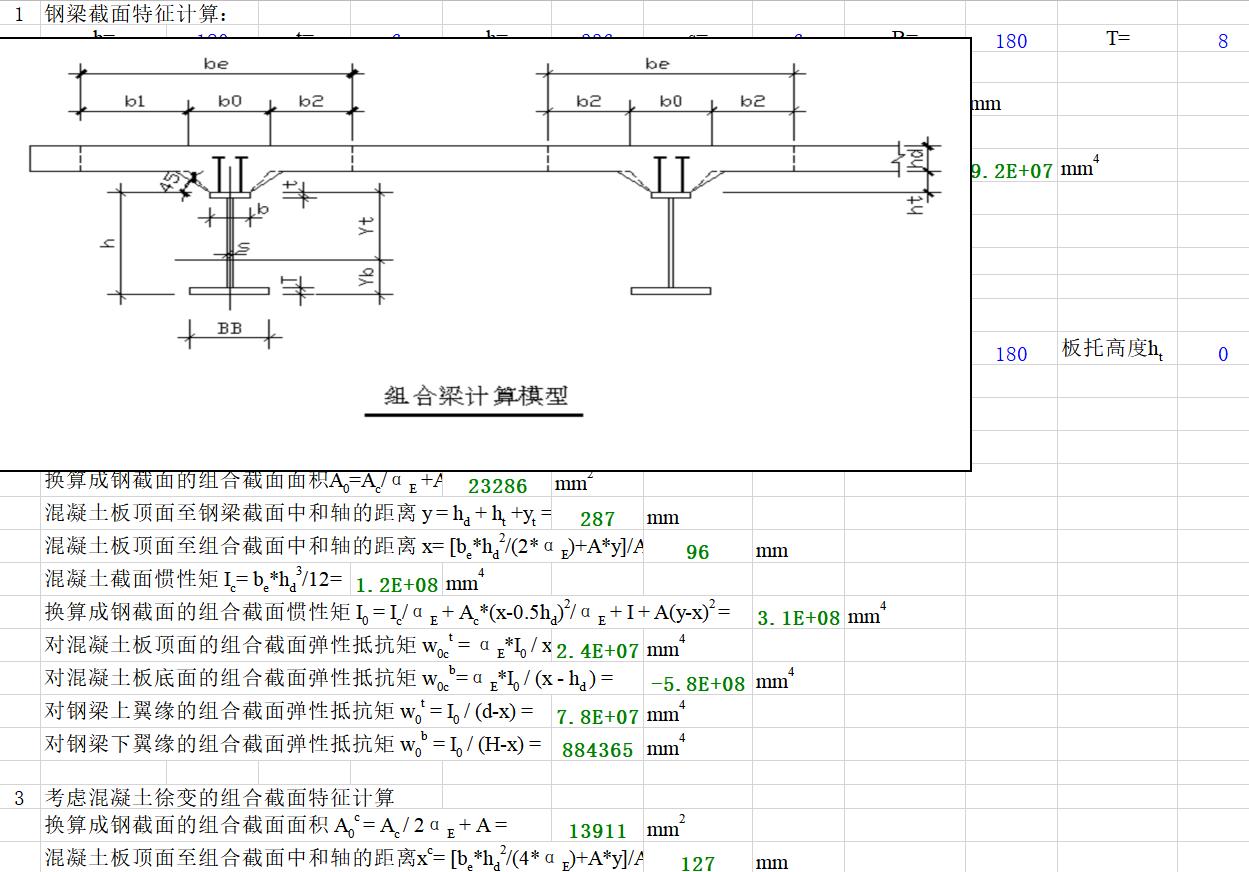Click the label for A0c = Ac/2αE + A
The image size is (1249, 872).
tap(276, 826)
